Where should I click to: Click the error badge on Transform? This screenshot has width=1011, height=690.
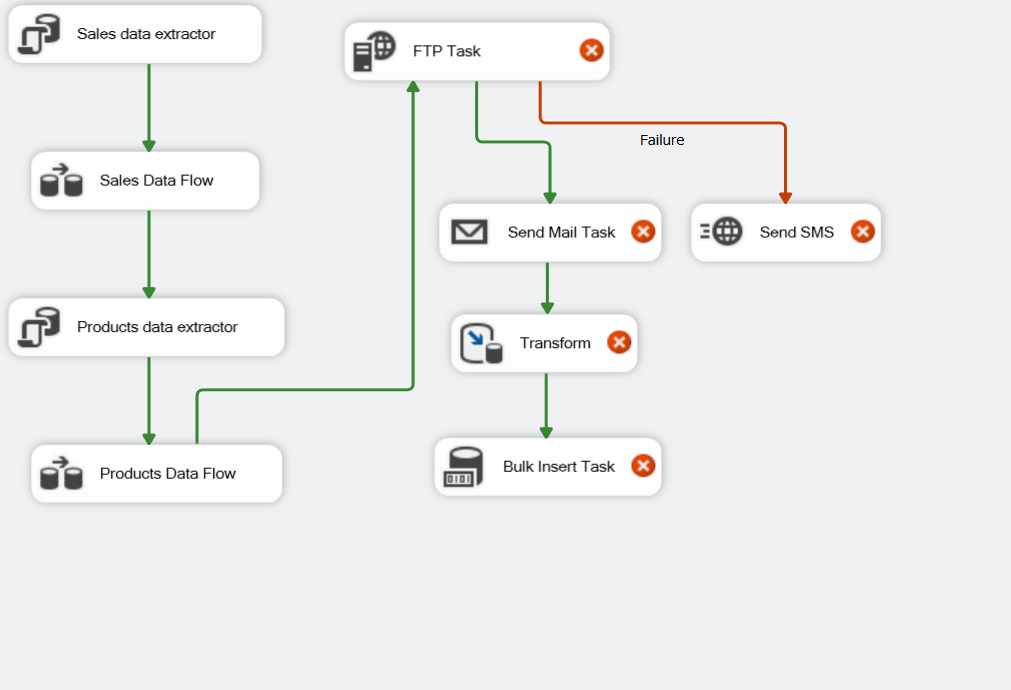pos(619,342)
